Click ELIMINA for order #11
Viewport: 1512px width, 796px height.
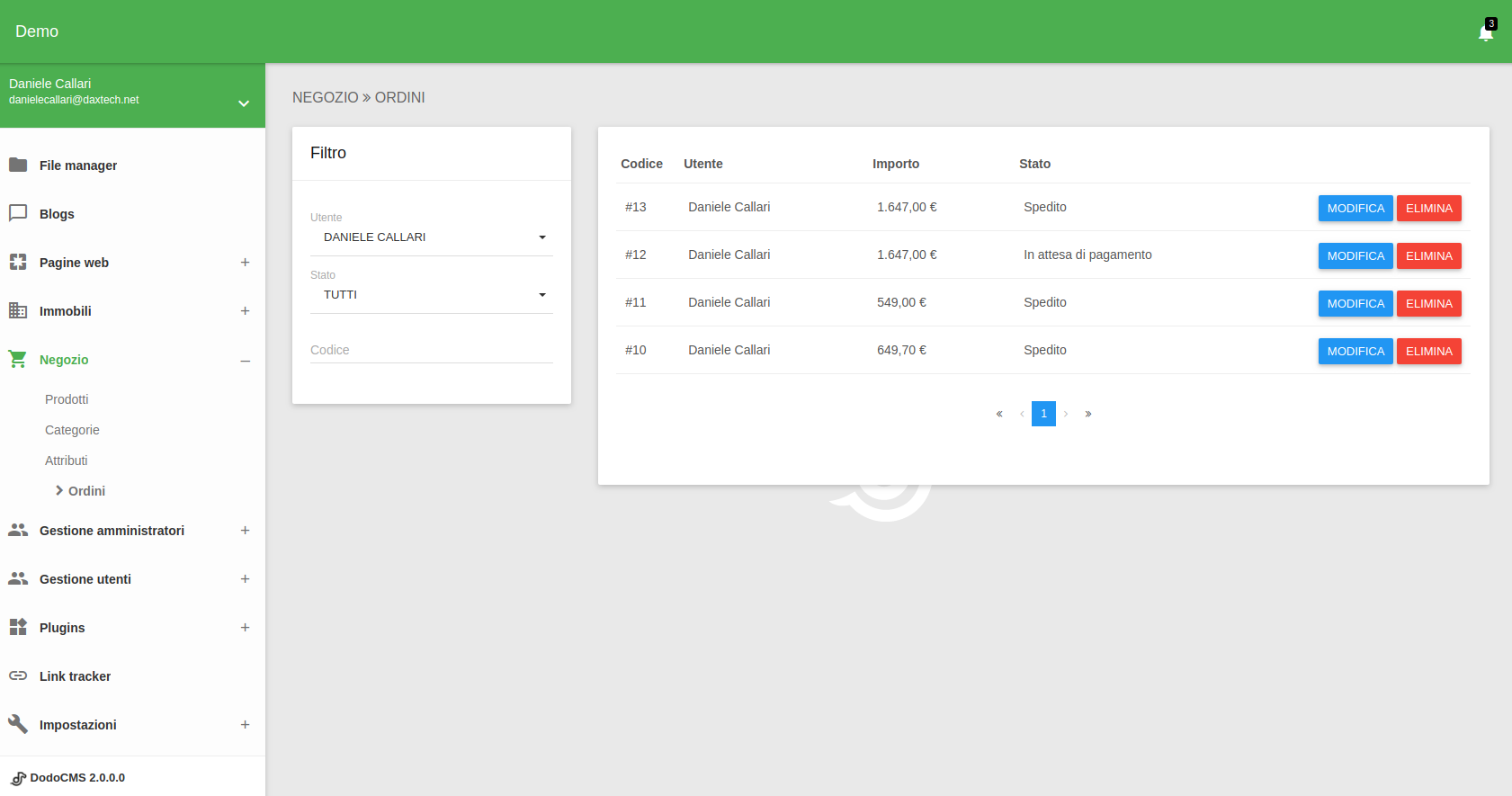click(1429, 303)
